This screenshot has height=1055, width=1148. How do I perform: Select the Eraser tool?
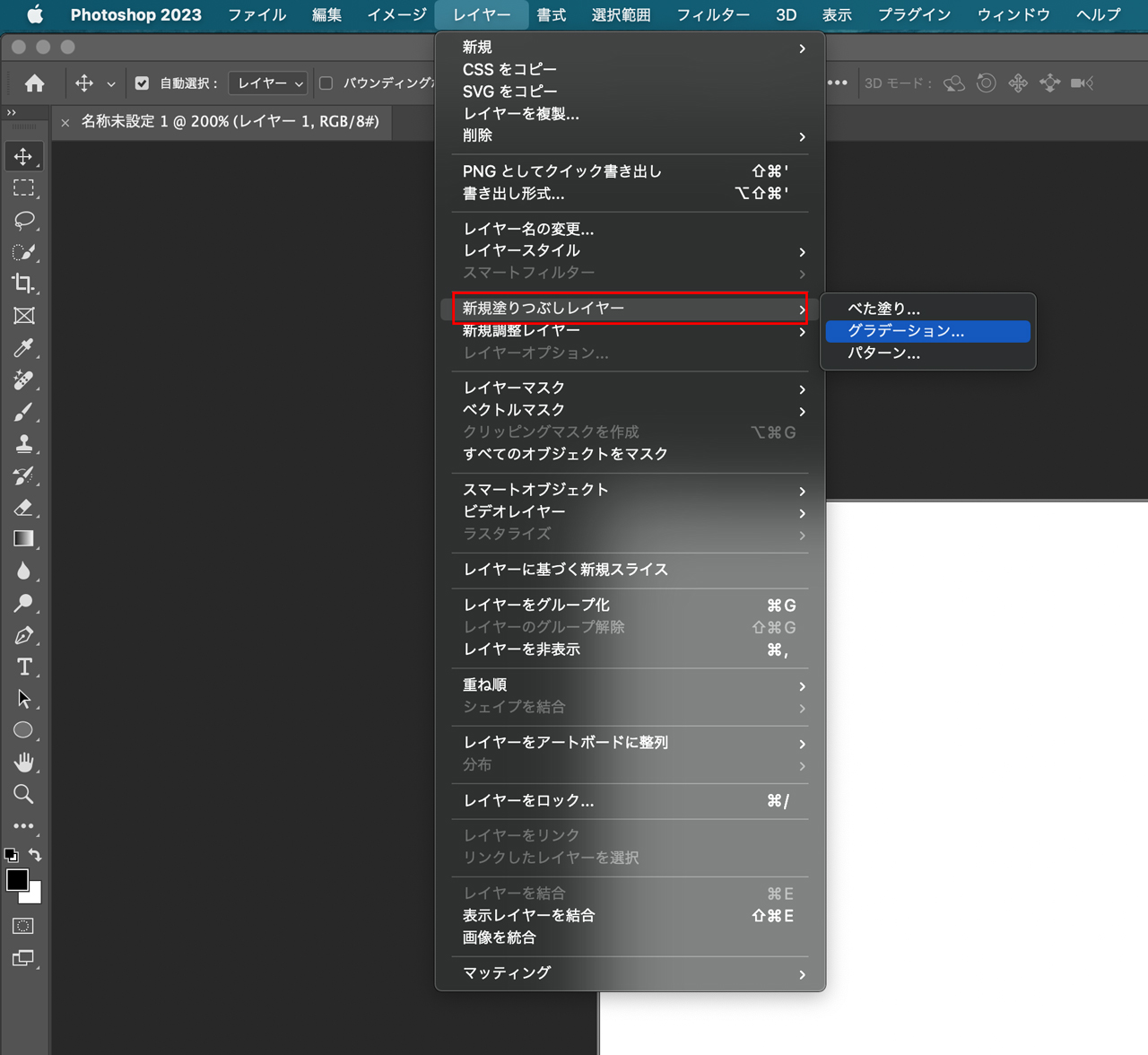point(24,508)
